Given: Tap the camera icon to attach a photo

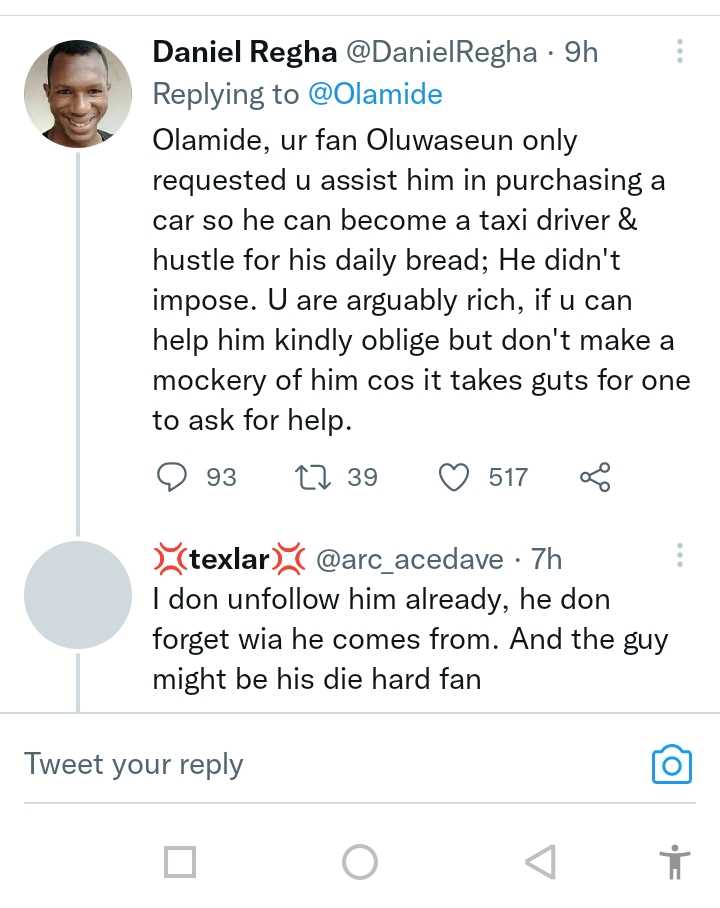Looking at the screenshot, I should click(672, 765).
